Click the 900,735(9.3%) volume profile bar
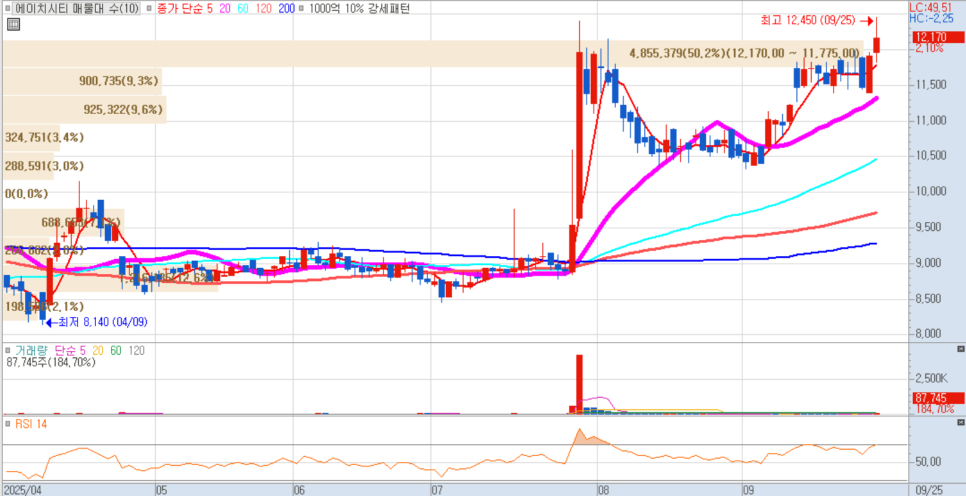 point(82,81)
